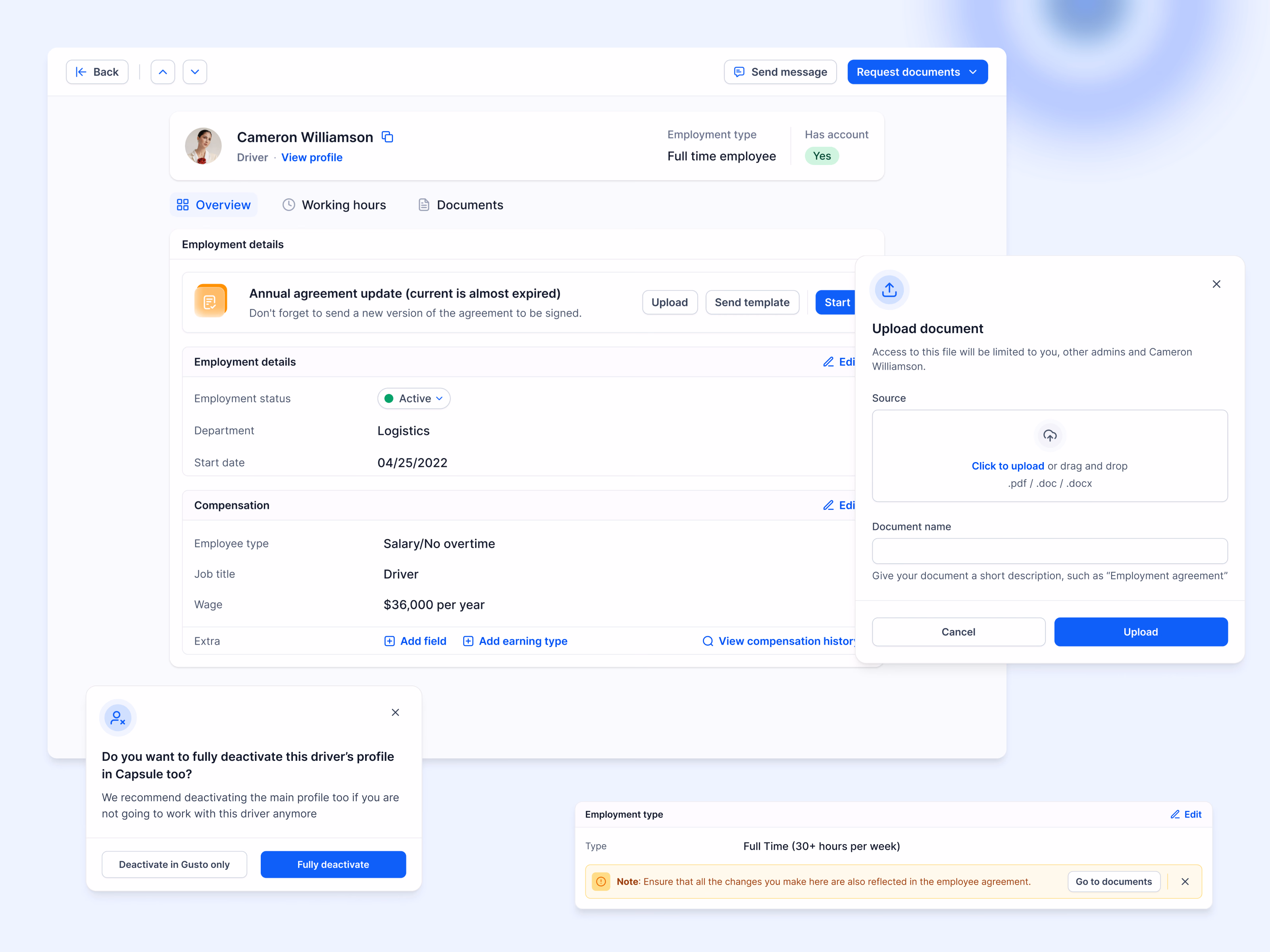The width and height of the screenshot is (1270, 952).
Task: Go to next employee with down chevron
Action: point(194,72)
